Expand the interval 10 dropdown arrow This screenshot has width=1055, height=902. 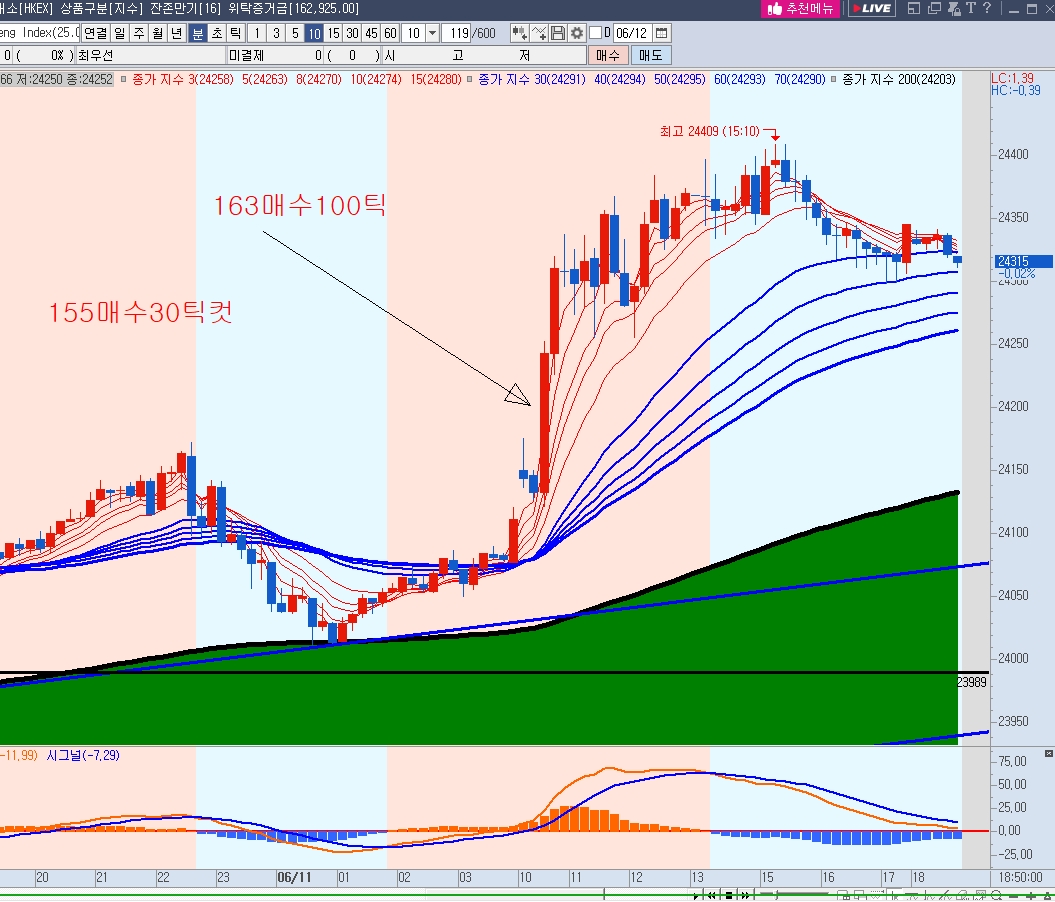pos(433,33)
